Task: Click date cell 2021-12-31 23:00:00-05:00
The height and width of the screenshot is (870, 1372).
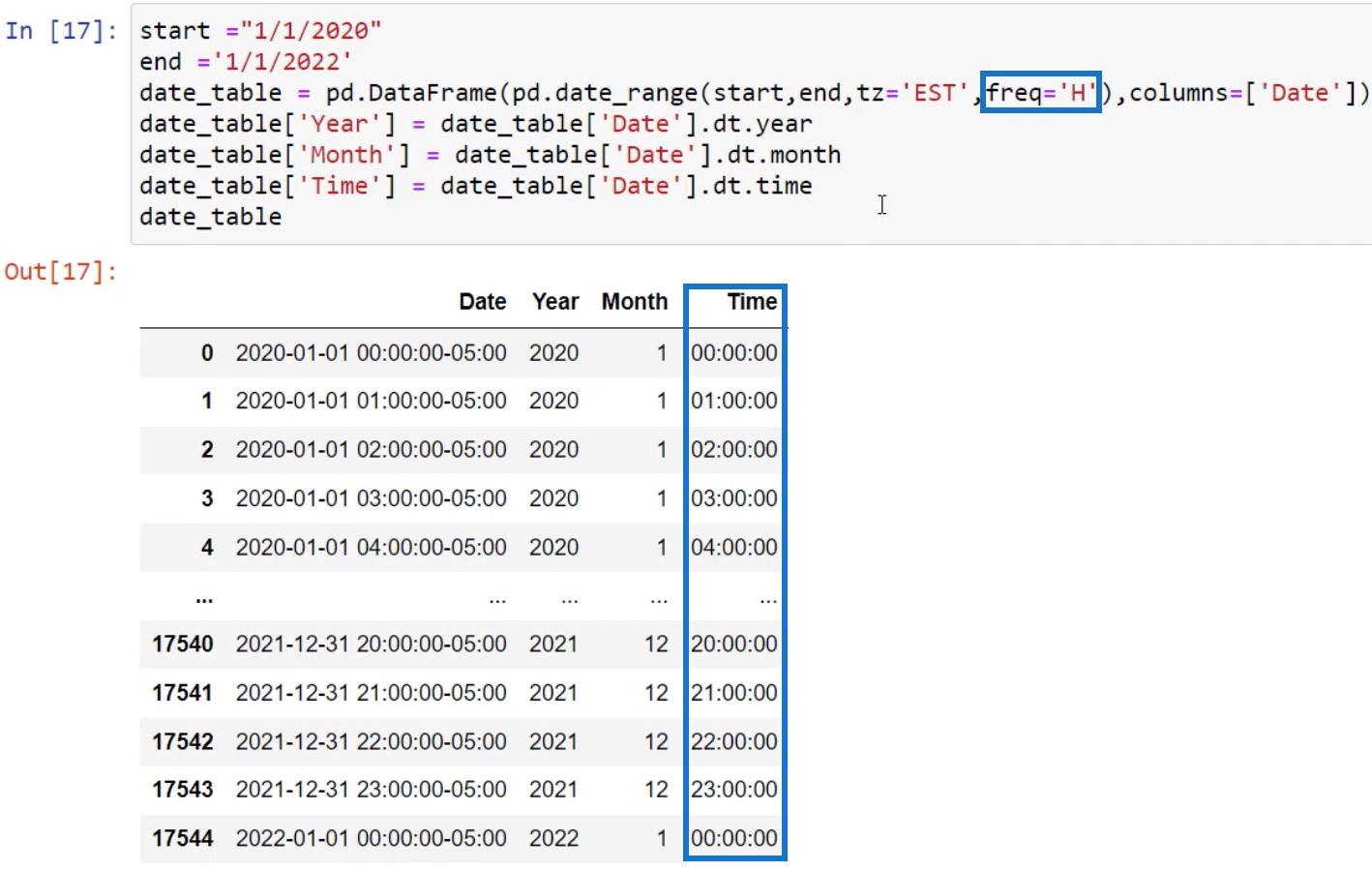Action: (372, 790)
